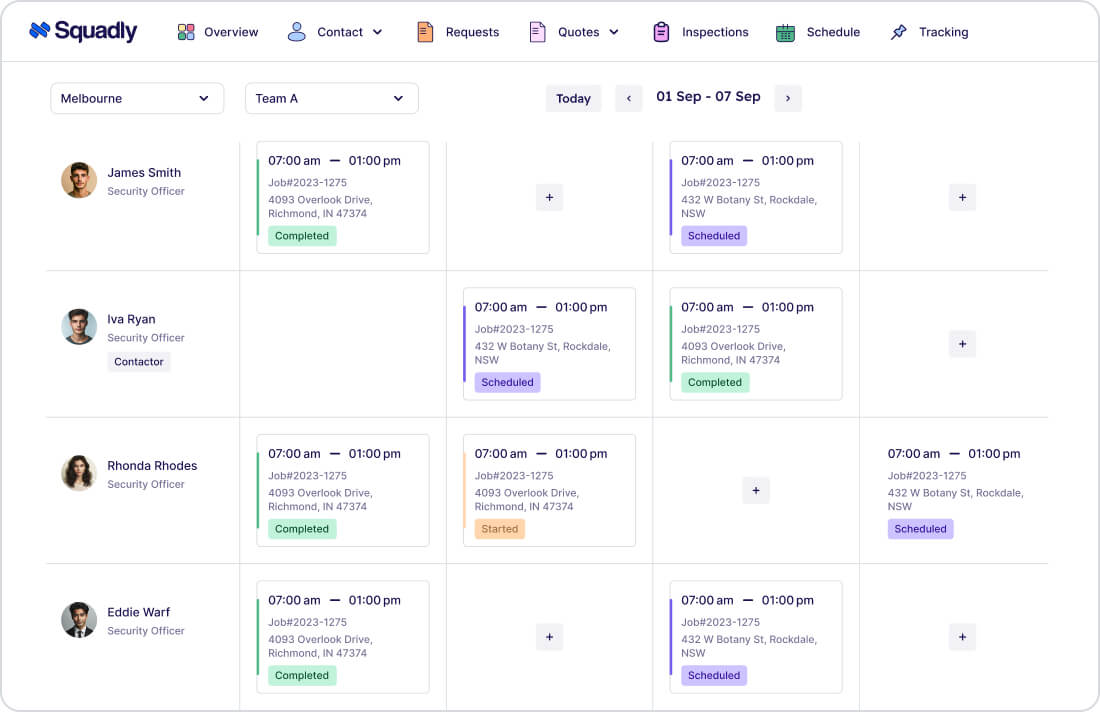The image size is (1100, 712).
Task: Click Iva Ryan's Completed status badge
Action: tap(715, 382)
